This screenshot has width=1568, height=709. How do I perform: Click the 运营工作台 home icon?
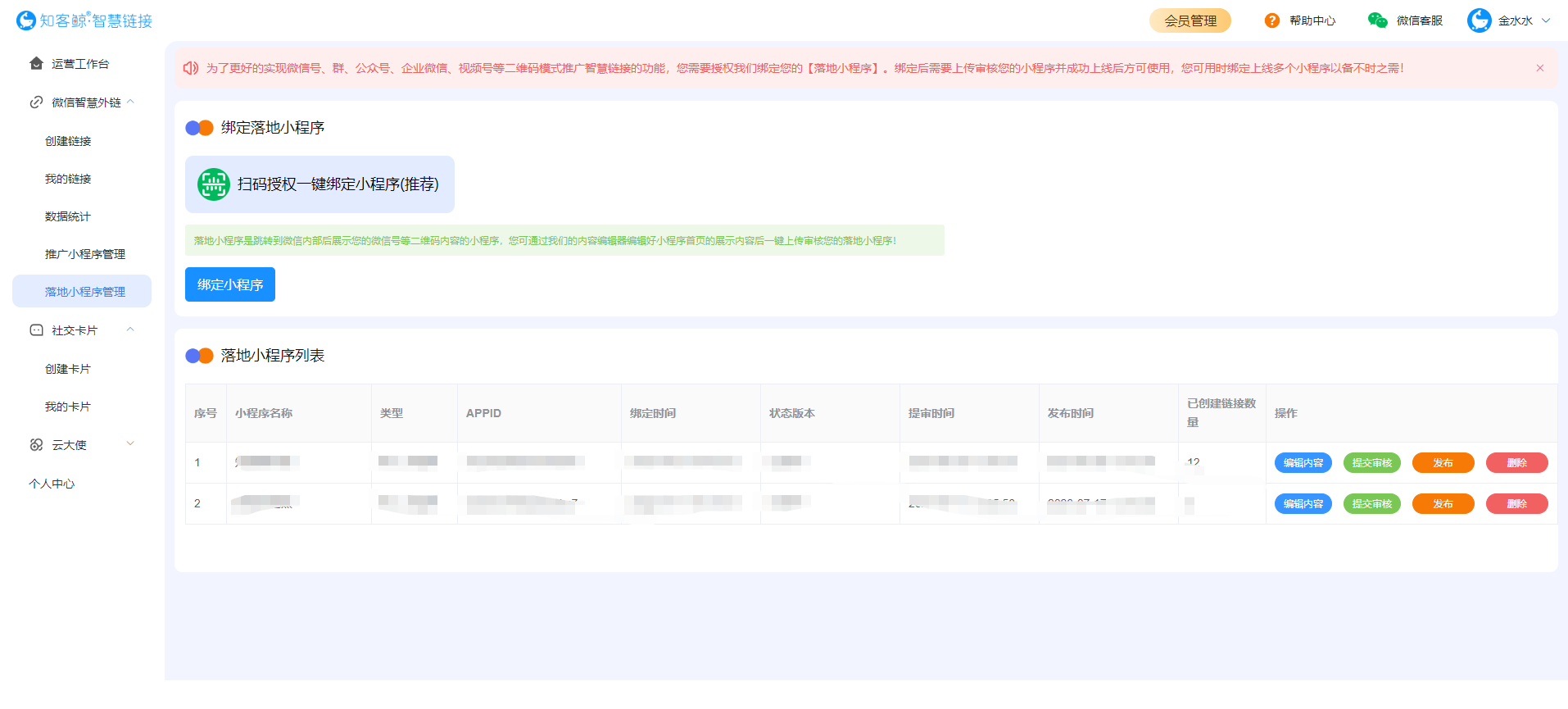tap(36, 64)
